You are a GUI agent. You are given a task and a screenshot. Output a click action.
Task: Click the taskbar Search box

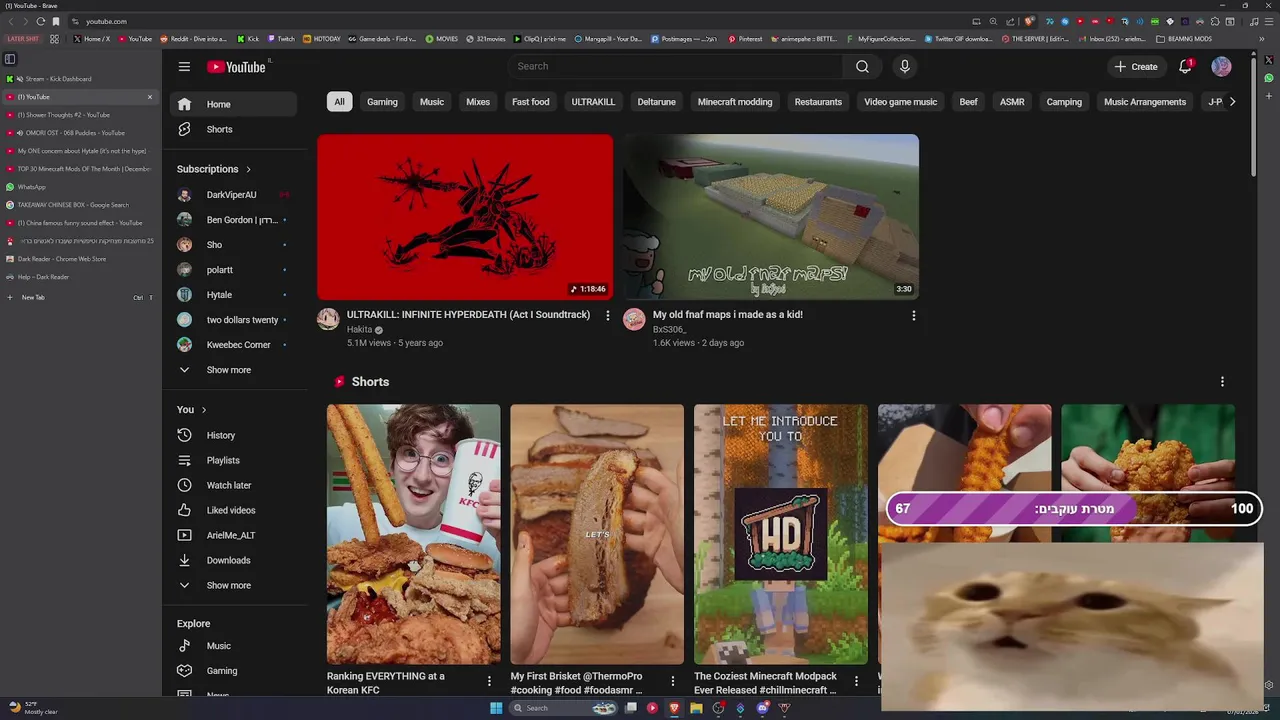pos(563,708)
